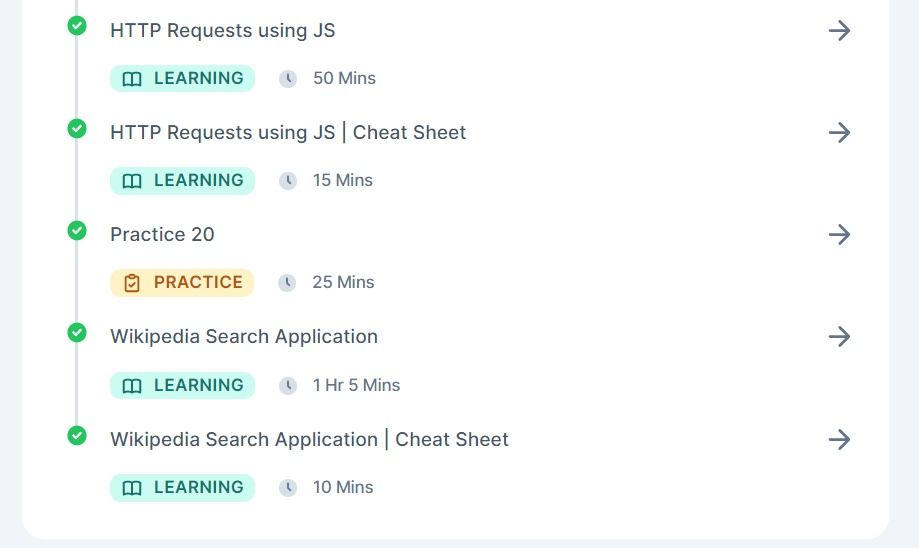Image resolution: width=919 pixels, height=548 pixels.
Task: Click checkmark beside HTTP Requests Cheat Sheet
Action: click(x=77, y=128)
